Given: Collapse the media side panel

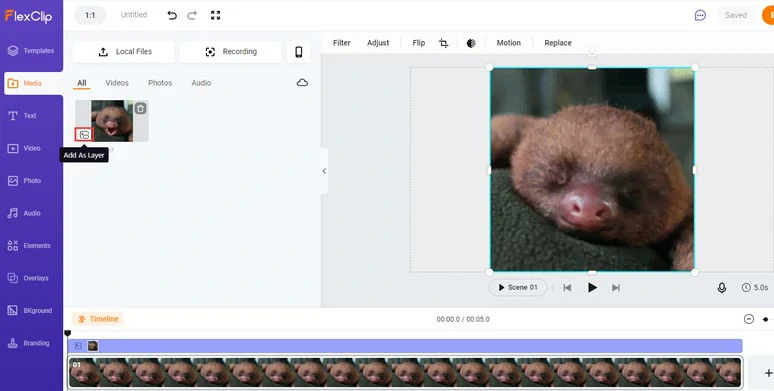Looking at the screenshot, I should (x=324, y=171).
